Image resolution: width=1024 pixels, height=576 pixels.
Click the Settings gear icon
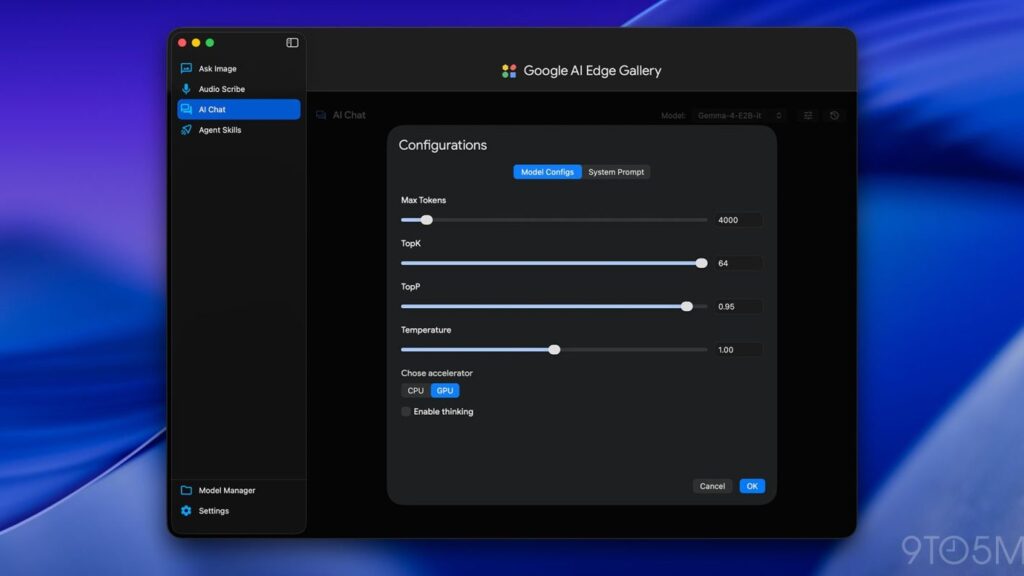point(186,511)
